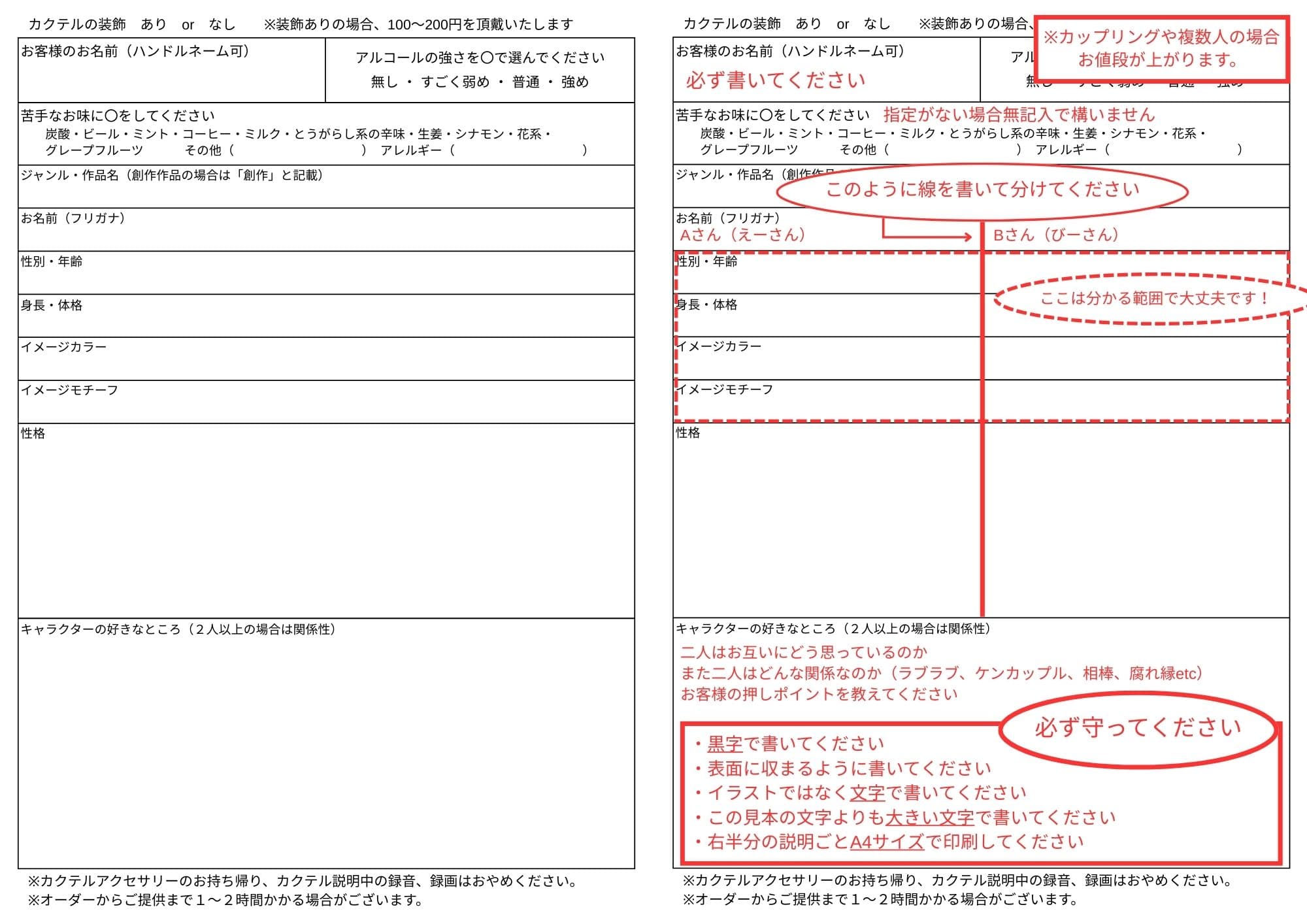Pick 強め alcohol strength on blank form

574,82
